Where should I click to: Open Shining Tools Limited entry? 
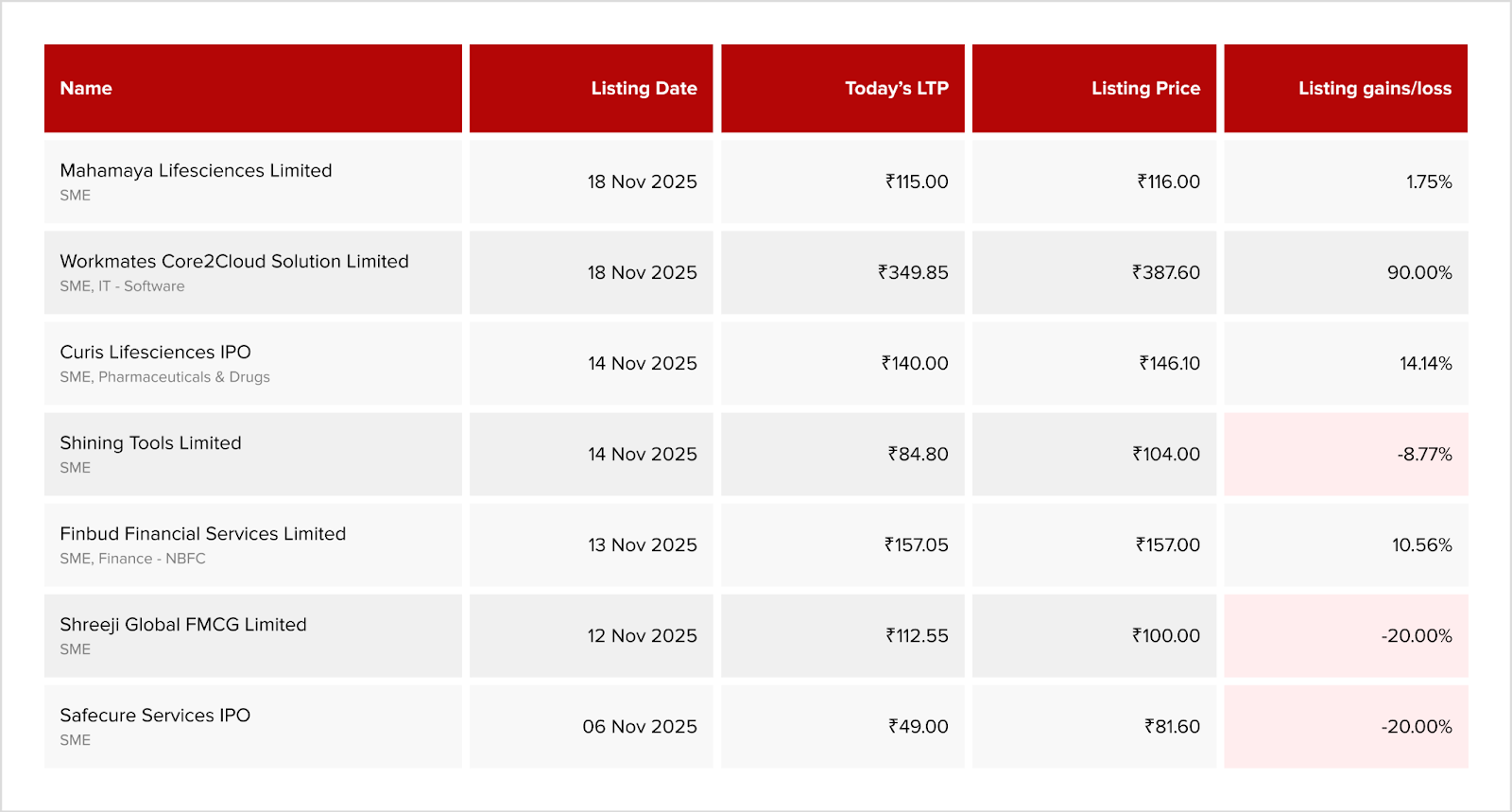click(150, 443)
